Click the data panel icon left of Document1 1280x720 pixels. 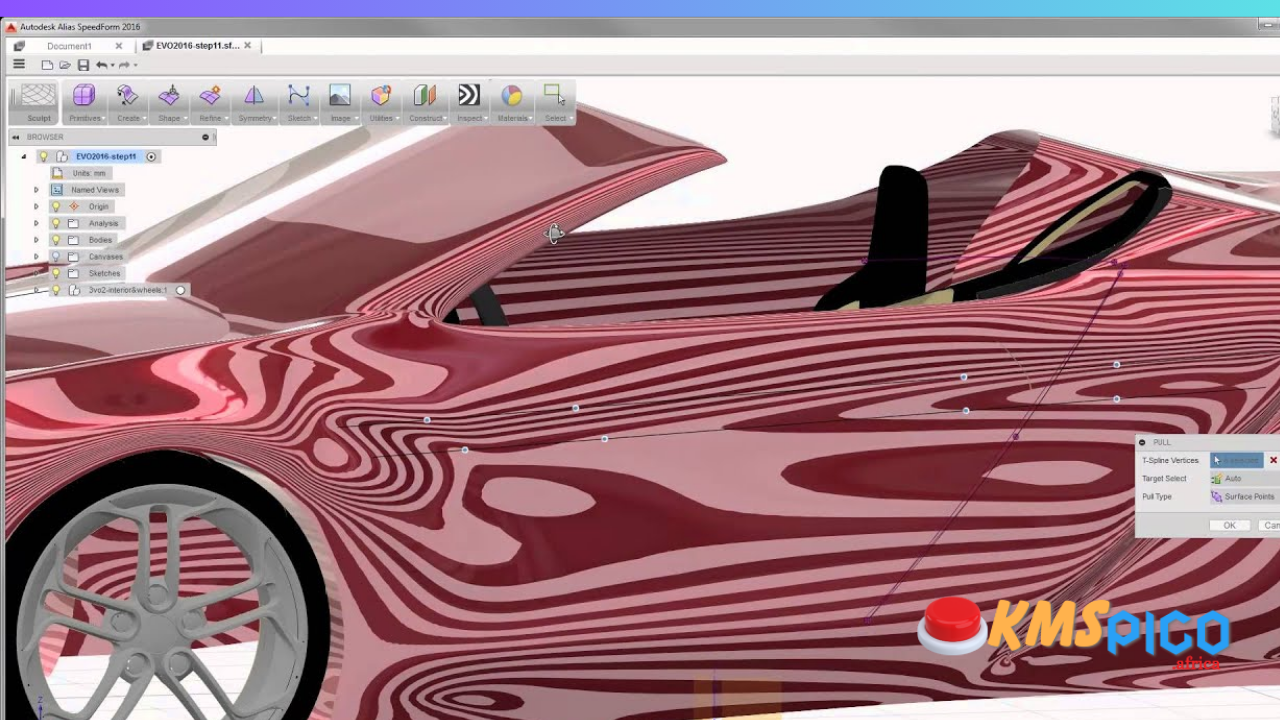click(x=18, y=46)
